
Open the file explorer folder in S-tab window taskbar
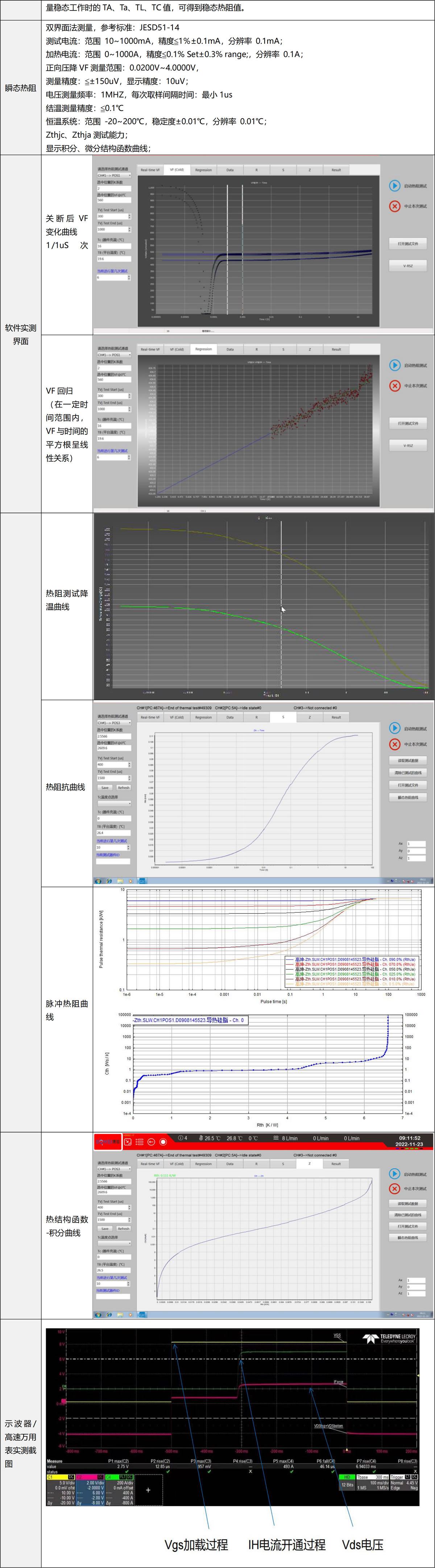[120, 881]
